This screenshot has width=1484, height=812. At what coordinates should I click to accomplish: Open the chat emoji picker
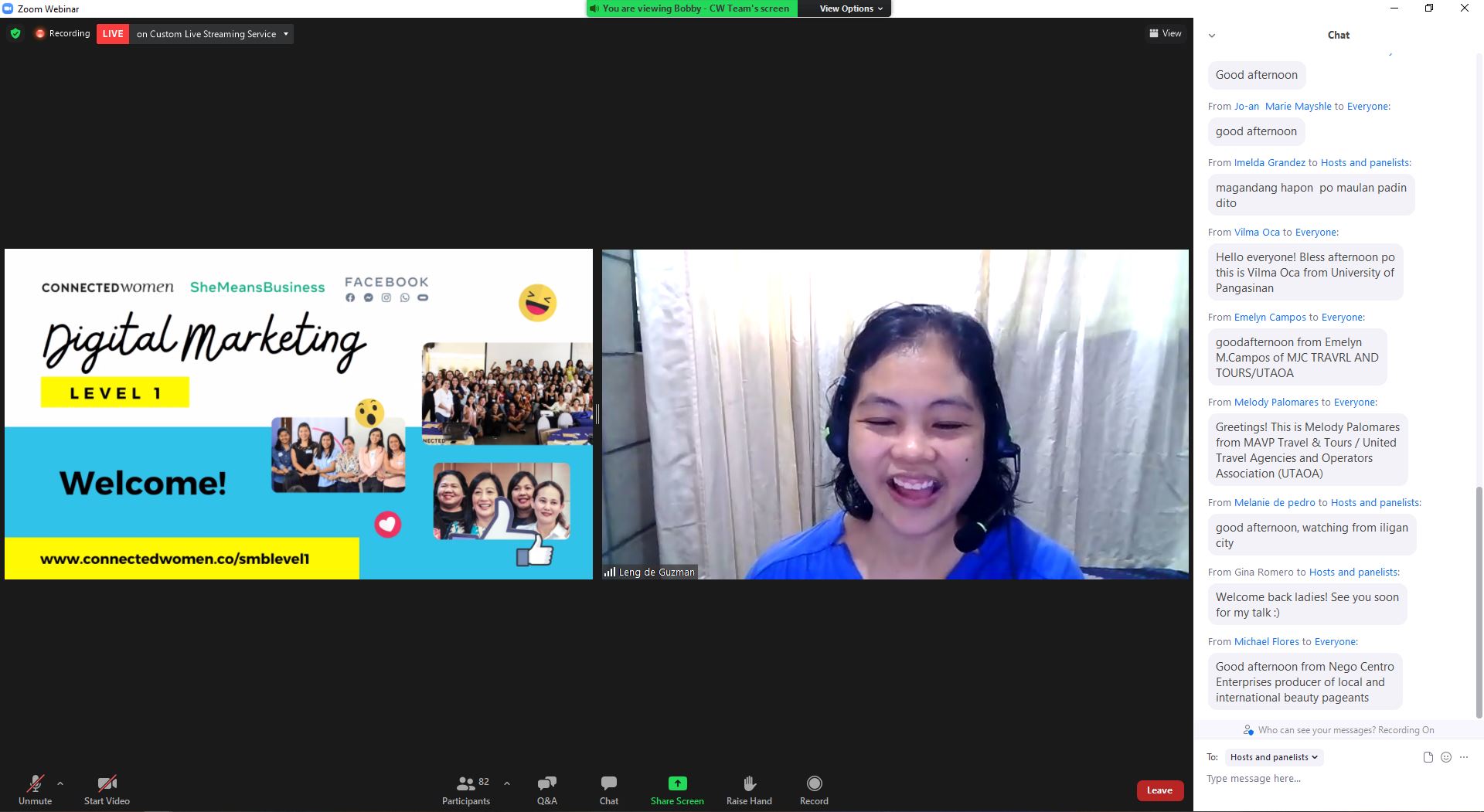[1446, 757]
